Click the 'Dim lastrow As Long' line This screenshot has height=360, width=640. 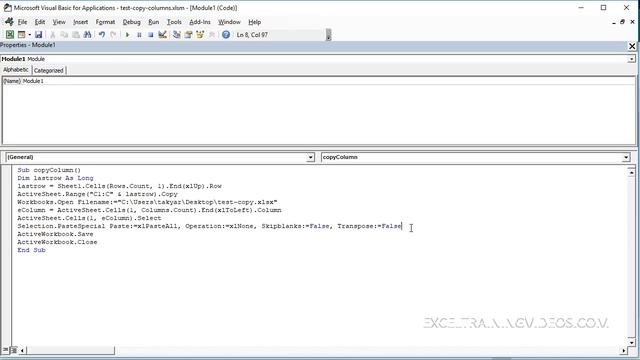(x=55, y=178)
